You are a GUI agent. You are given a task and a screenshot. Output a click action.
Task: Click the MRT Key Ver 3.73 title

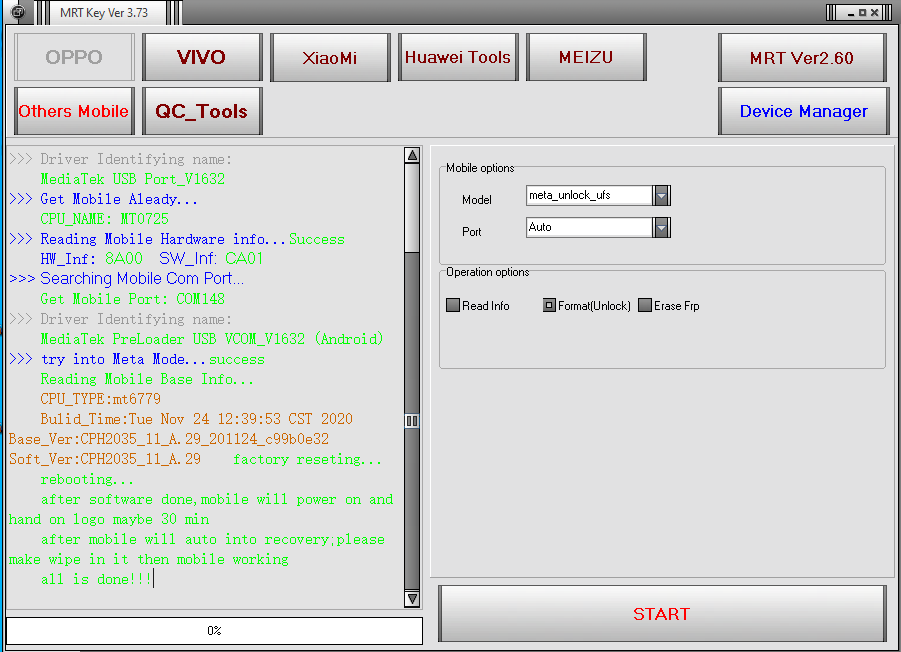pyautogui.click(x=104, y=13)
